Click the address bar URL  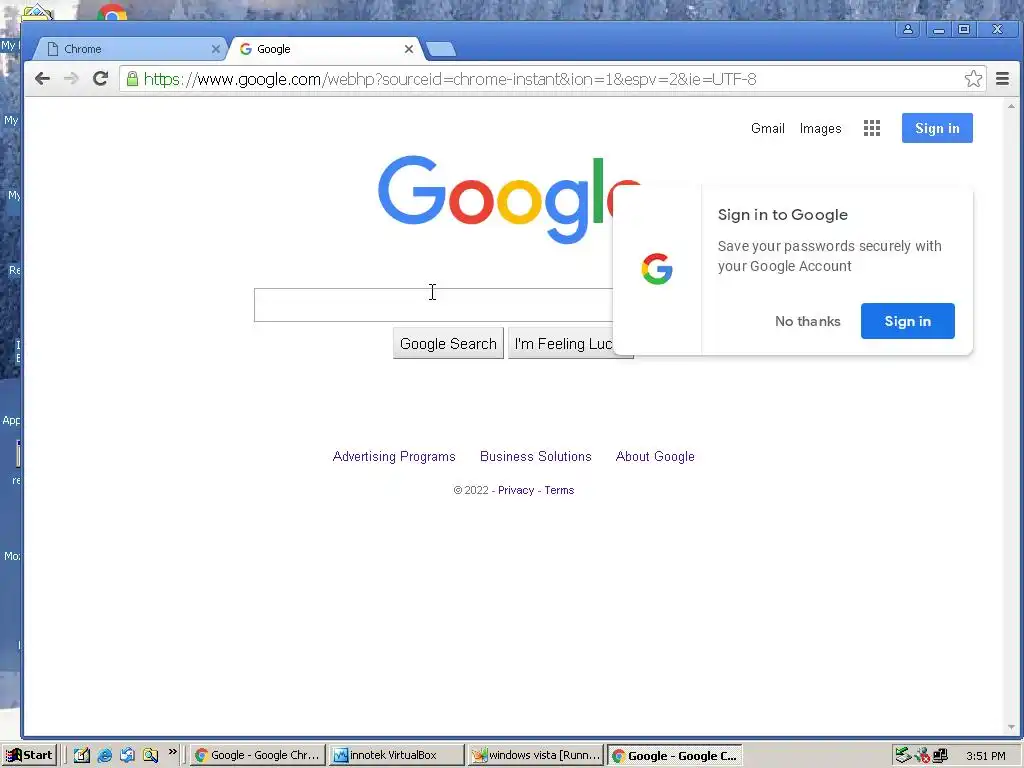click(x=450, y=79)
